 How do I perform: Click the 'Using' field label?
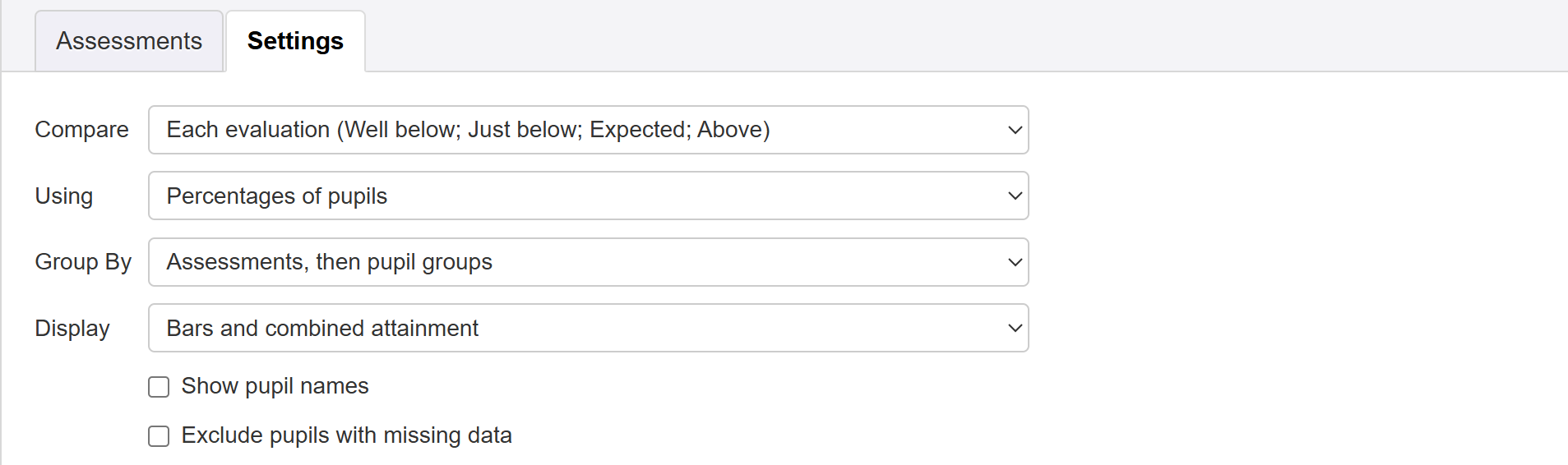63,196
